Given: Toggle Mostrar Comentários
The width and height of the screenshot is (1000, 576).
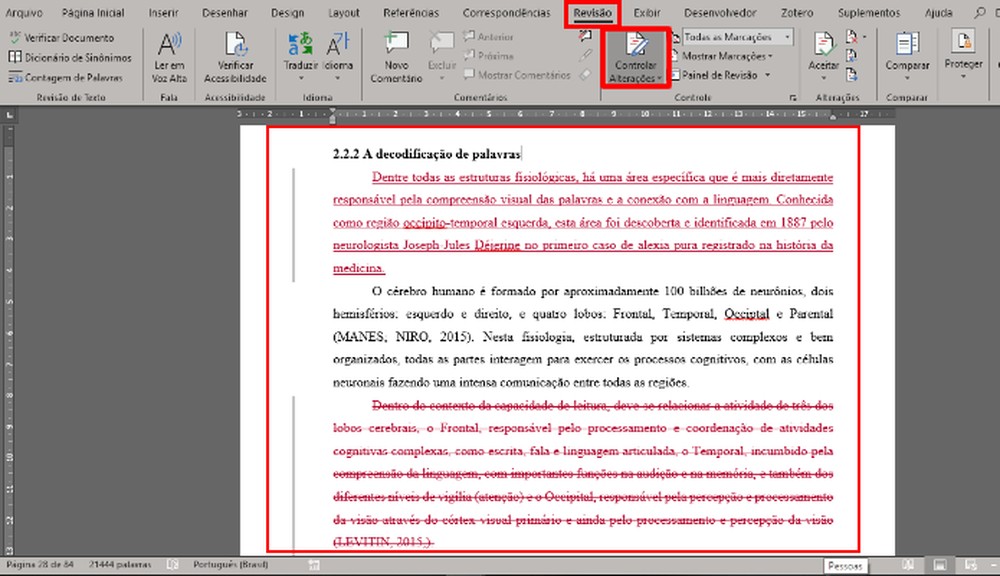Looking at the screenshot, I should click(x=517, y=75).
